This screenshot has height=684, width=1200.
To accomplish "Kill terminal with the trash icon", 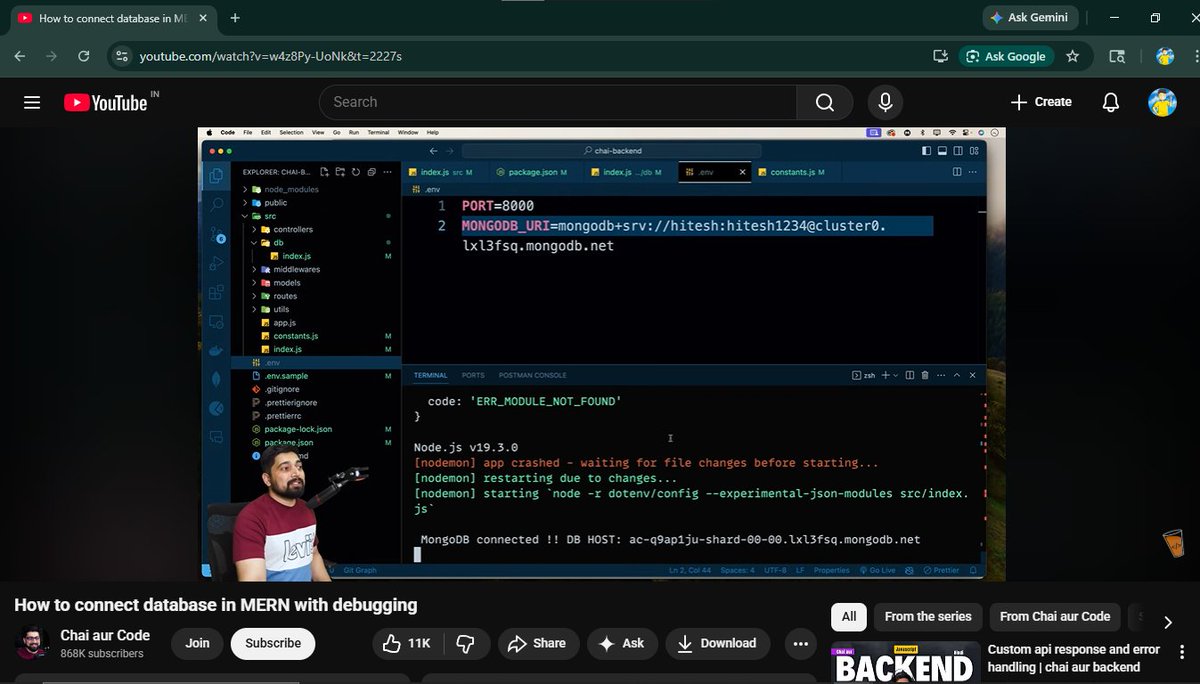I will [x=925, y=375].
